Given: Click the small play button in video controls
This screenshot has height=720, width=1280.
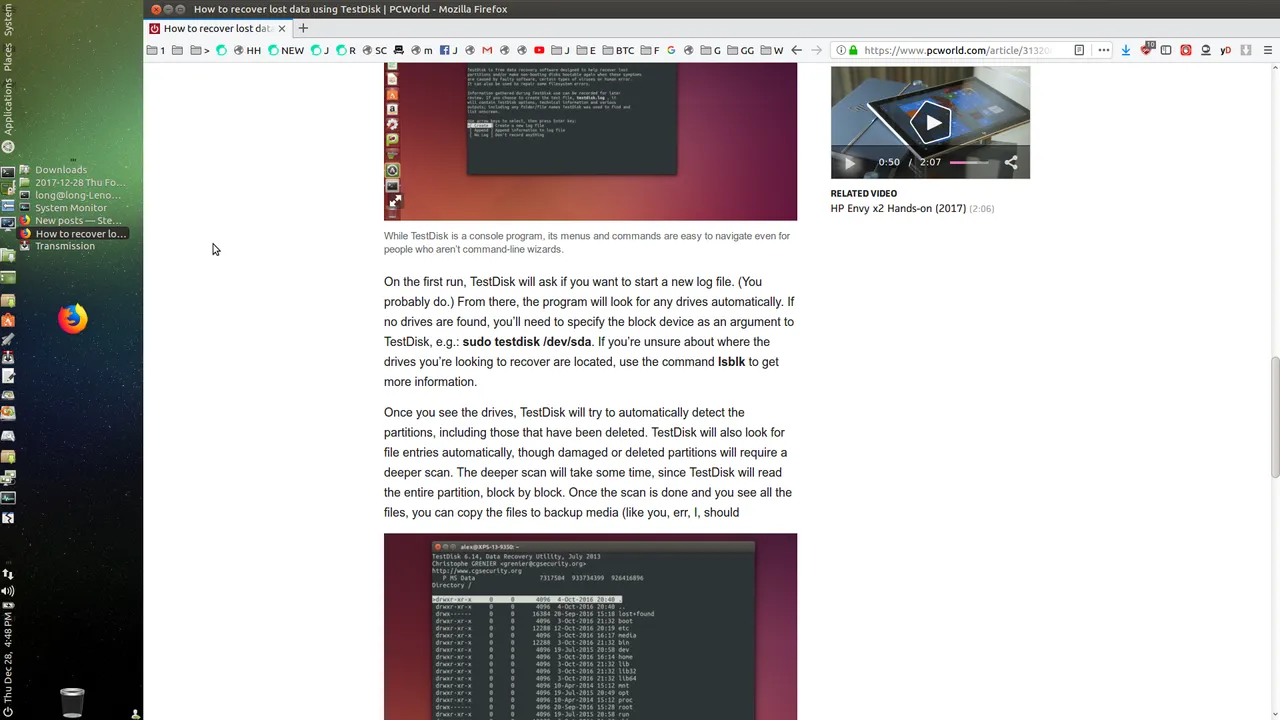Looking at the screenshot, I should [849, 163].
